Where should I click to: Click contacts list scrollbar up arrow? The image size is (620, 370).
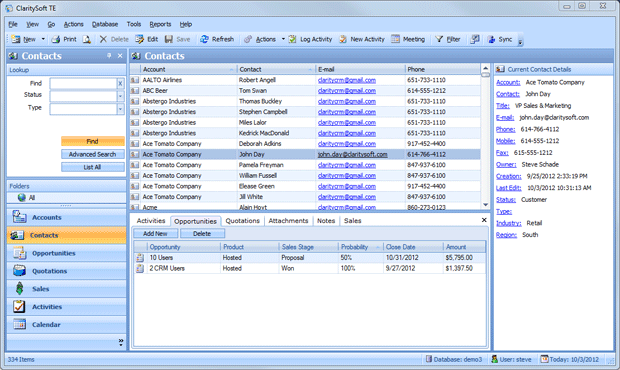tap(485, 68)
